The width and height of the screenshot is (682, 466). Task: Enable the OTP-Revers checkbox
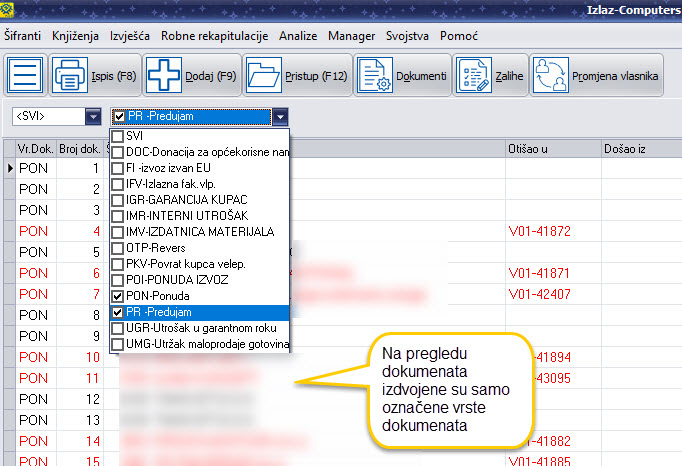click(118, 248)
